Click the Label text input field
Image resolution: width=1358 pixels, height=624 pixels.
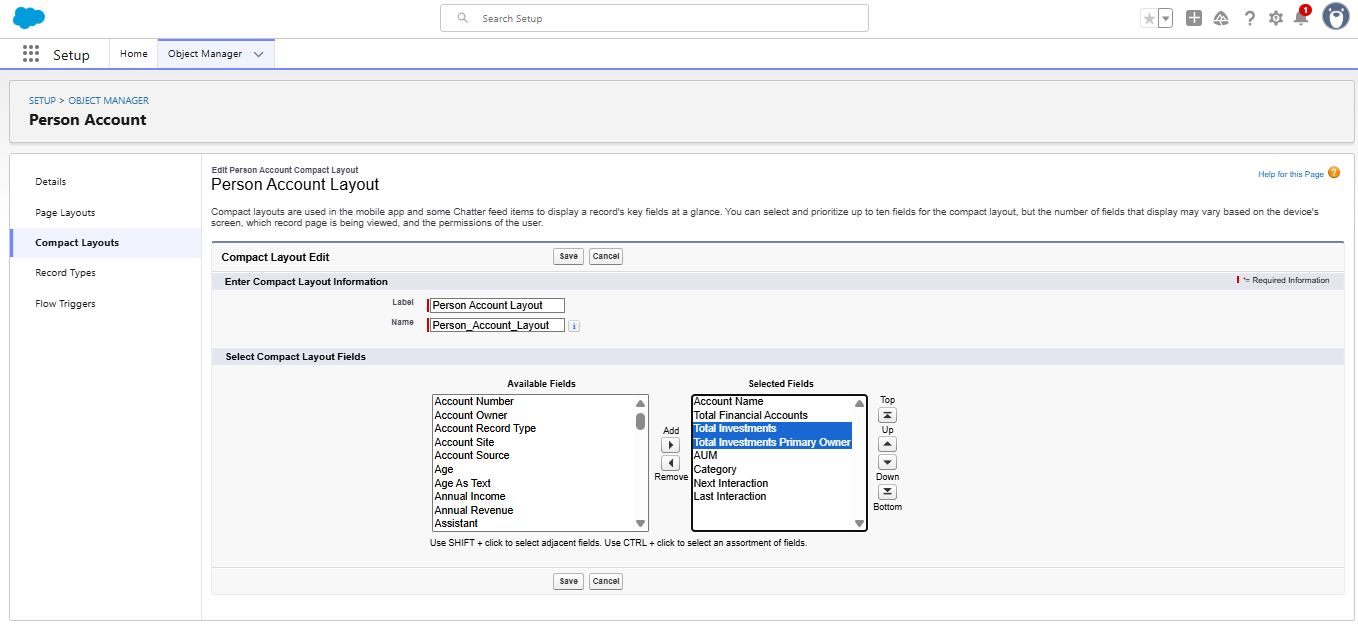[497, 306]
